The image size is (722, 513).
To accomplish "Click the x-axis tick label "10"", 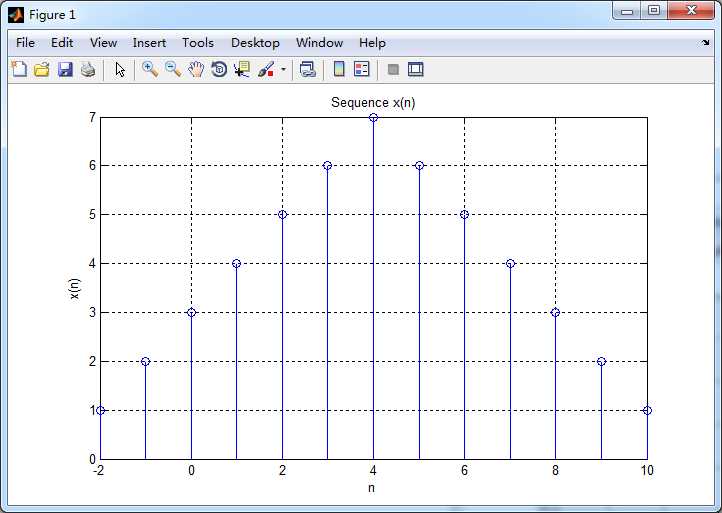I will [647, 470].
